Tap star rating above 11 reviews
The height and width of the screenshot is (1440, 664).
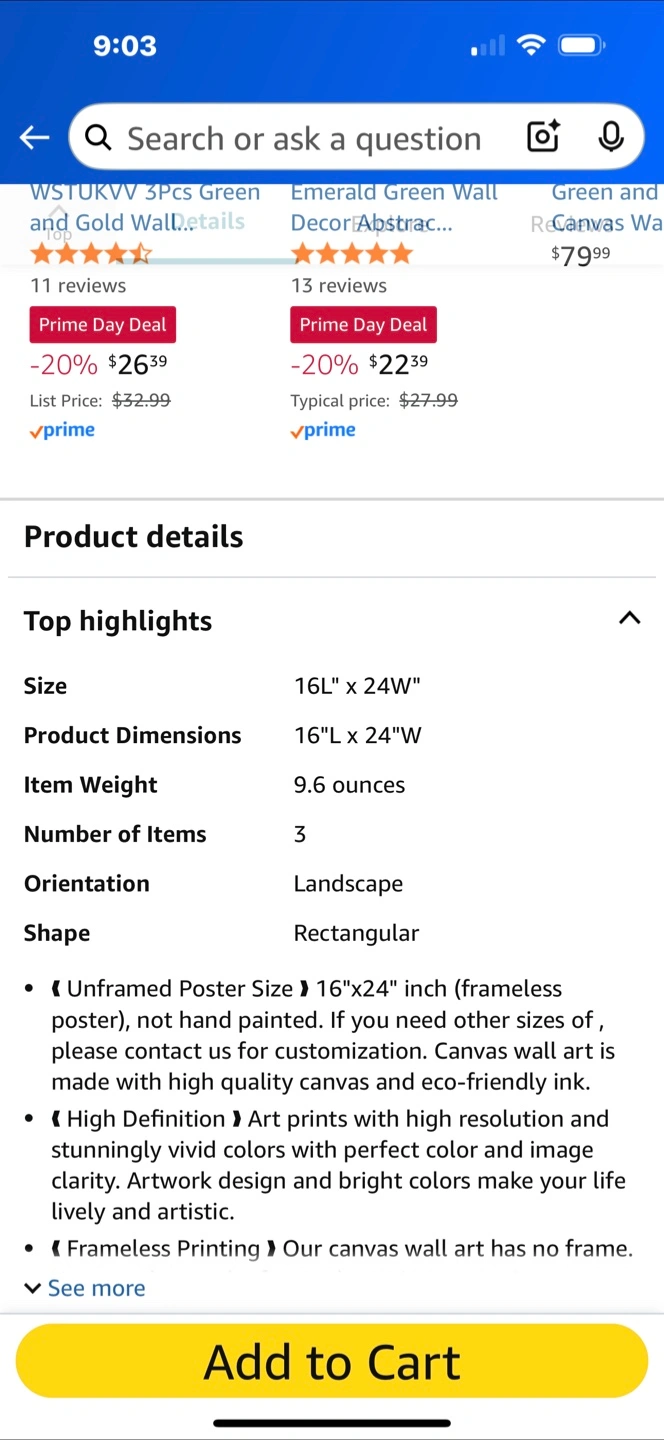pos(90,253)
